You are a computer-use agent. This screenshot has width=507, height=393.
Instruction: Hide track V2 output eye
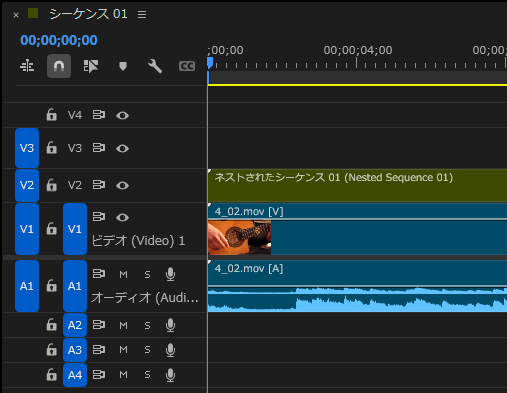coord(122,185)
